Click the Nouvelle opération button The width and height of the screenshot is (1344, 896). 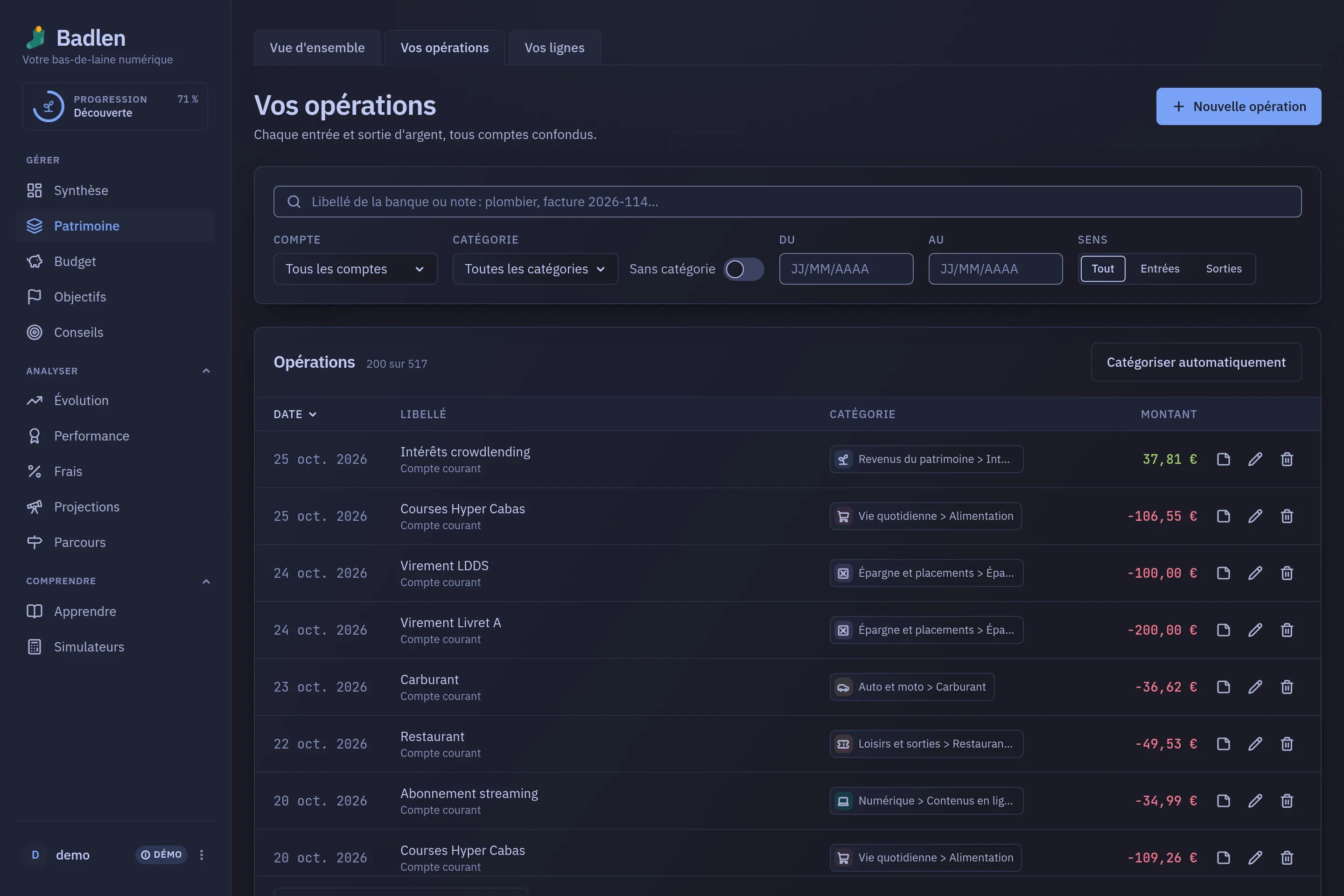[1238, 106]
